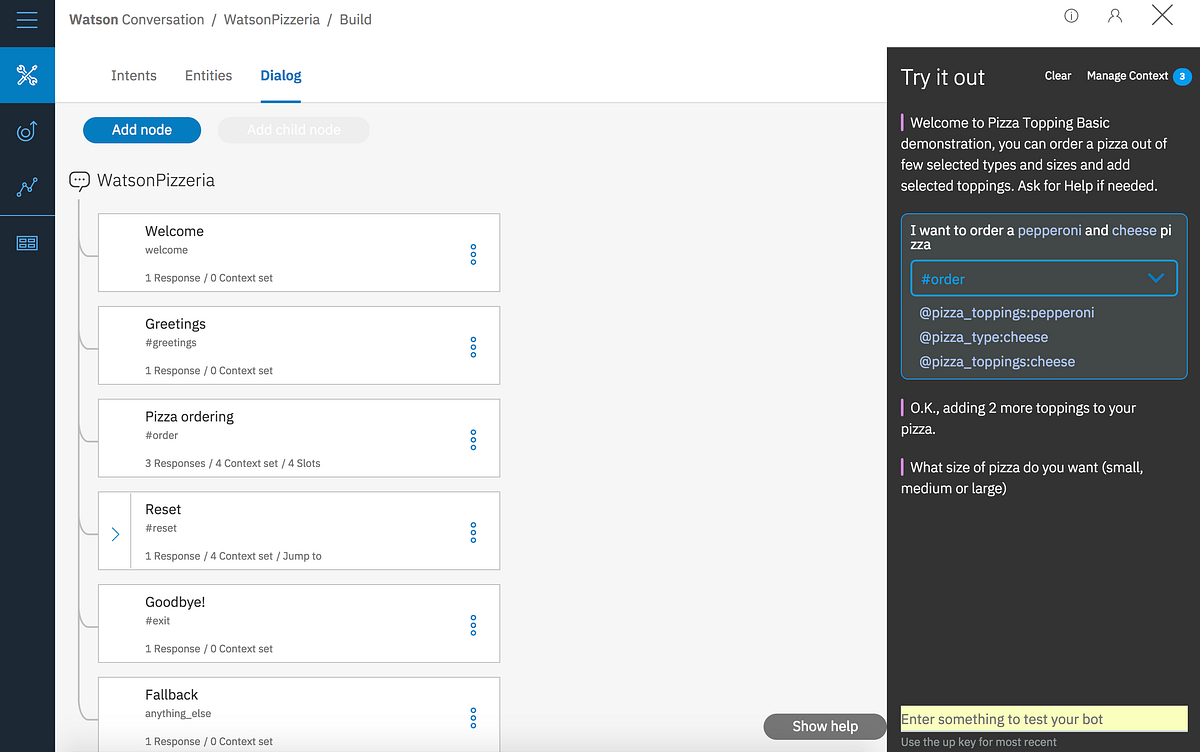The width and height of the screenshot is (1200, 752).
Task: Open the Improve section from the sidebar
Action: click(27, 131)
